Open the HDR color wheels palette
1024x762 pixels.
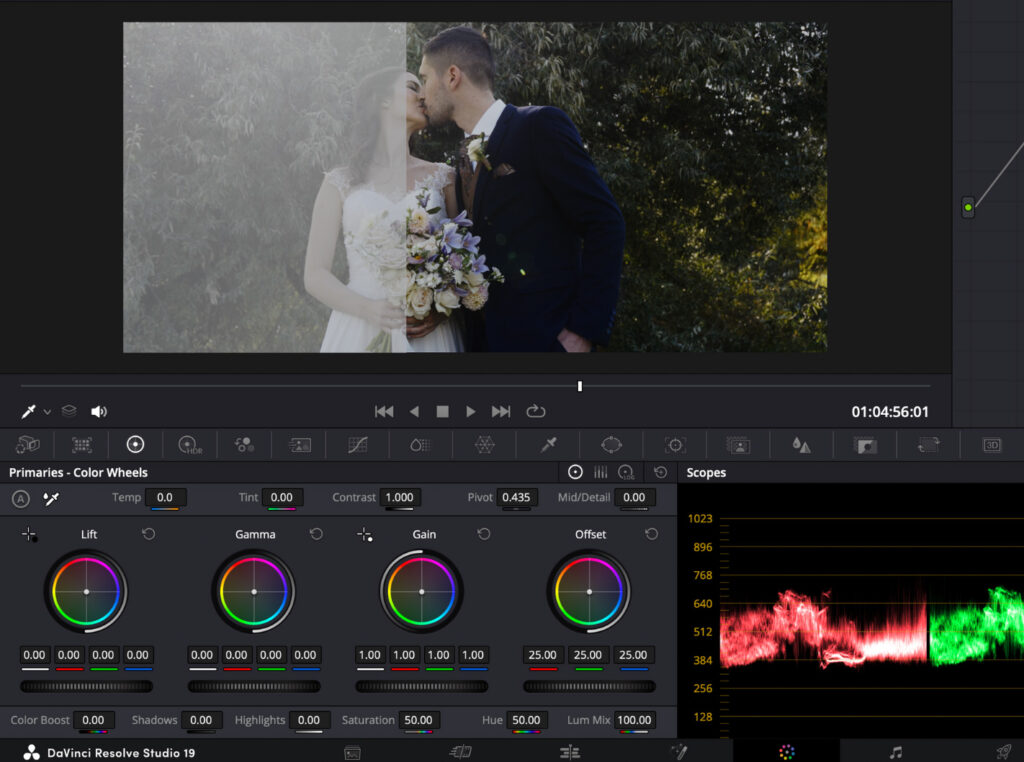coord(189,445)
